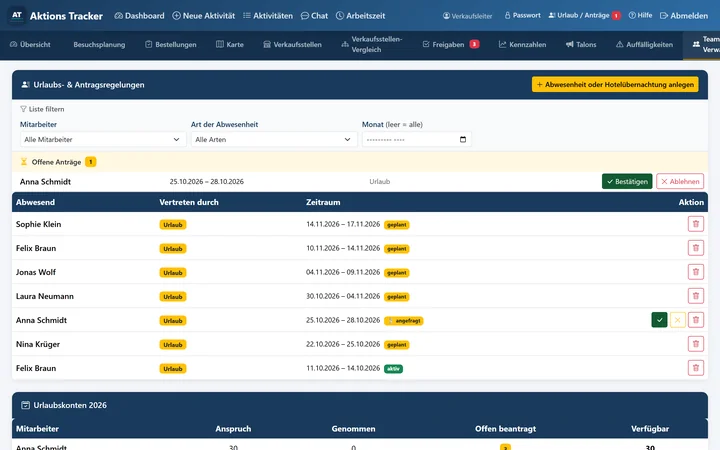Screen dimensions: 720x450
Task: Open the Verkaufsstellen-Vergleich tab
Action: click(x=372, y=45)
